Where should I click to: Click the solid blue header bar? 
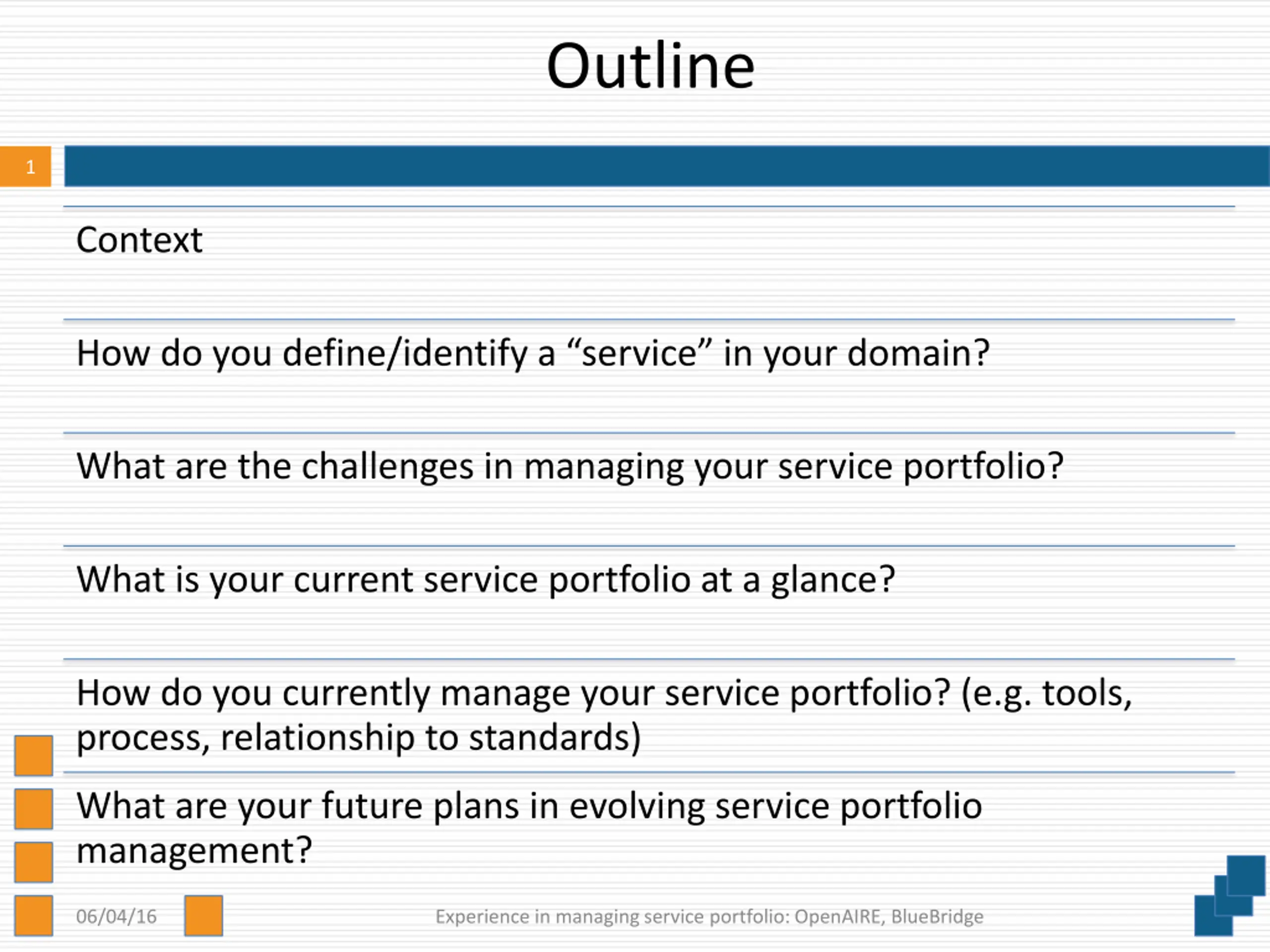click(x=667, y=167)
